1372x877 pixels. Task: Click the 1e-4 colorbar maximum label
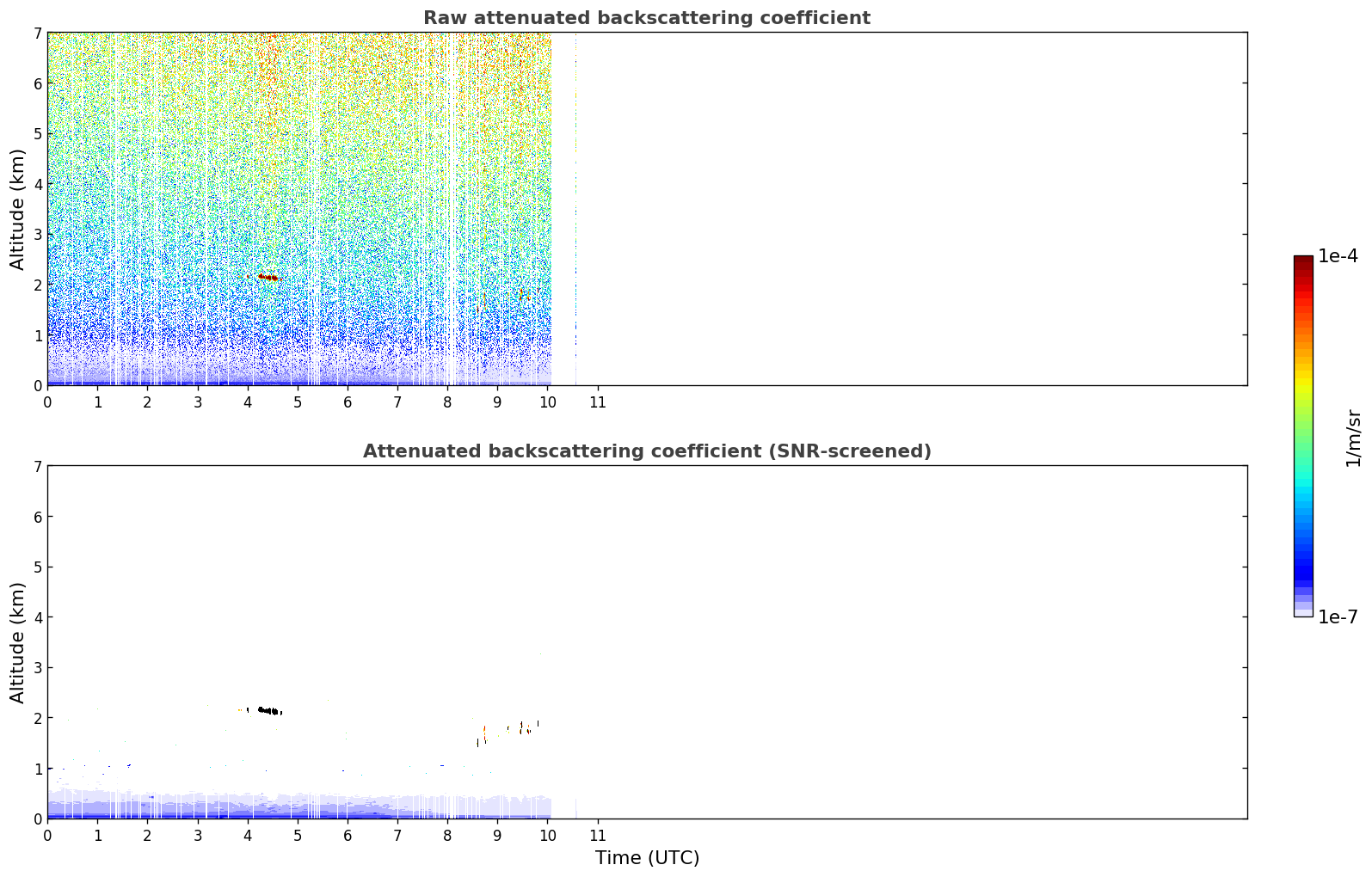(1338, 256)
